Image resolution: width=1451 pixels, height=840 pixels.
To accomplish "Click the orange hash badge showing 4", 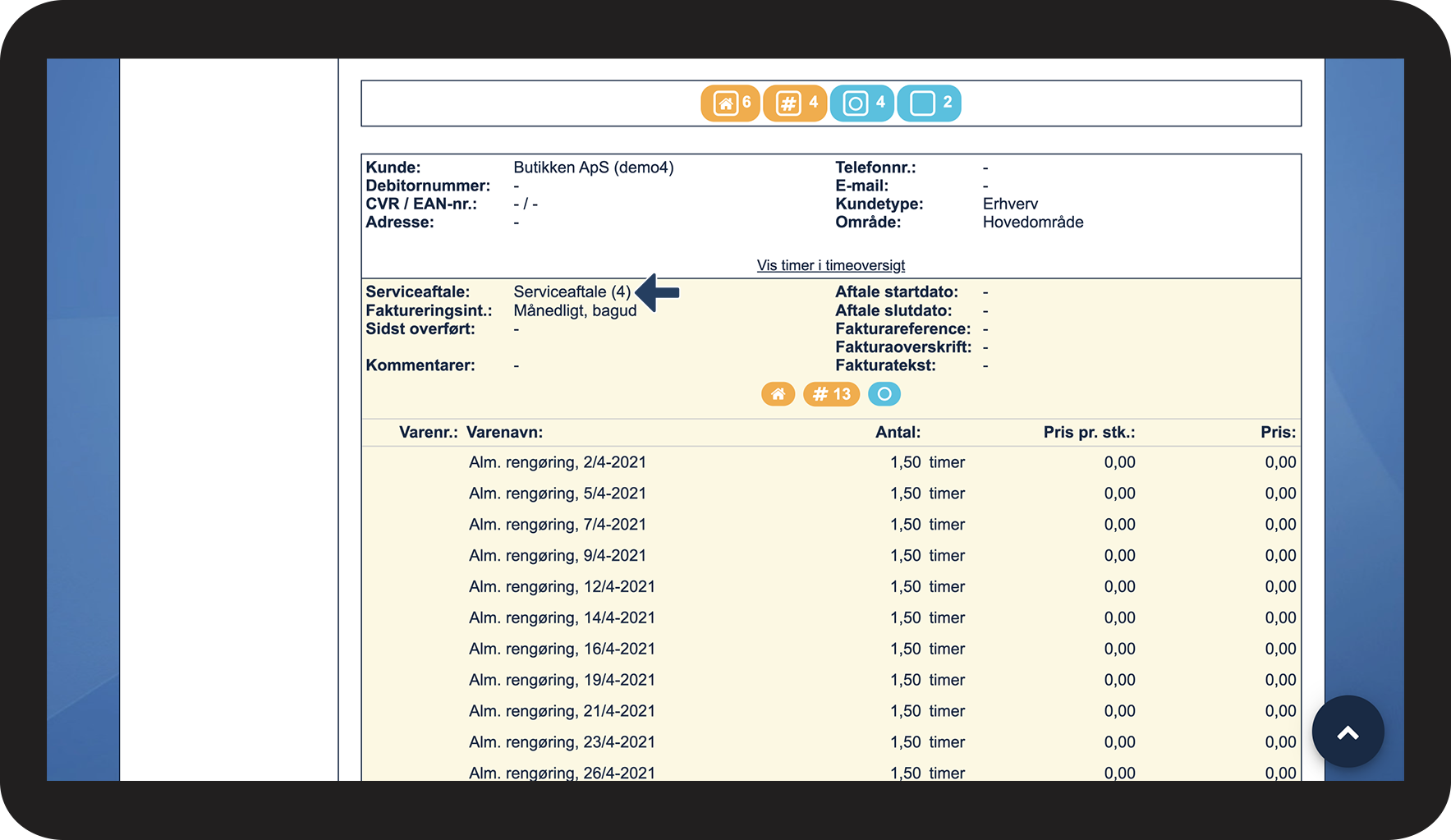I will pos(794,103).
